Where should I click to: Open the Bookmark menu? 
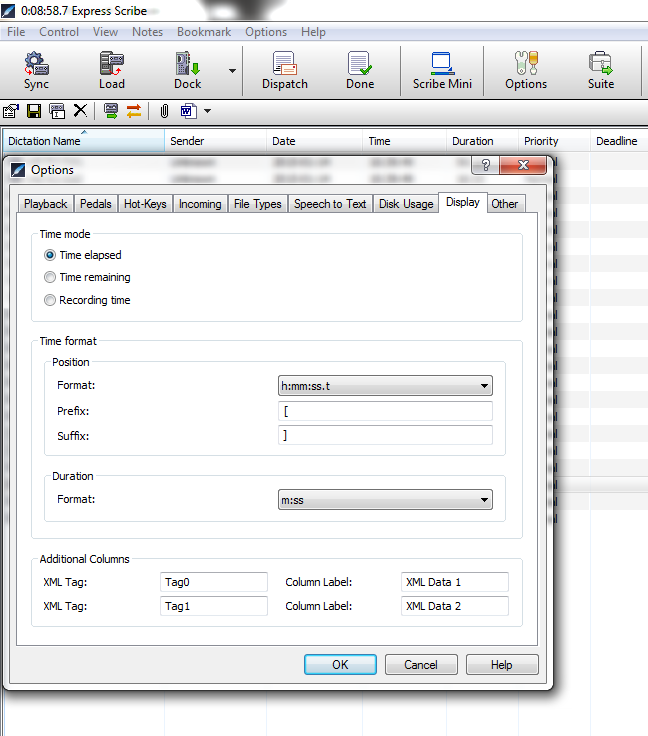pyautogui.click(x=204, y=32)
